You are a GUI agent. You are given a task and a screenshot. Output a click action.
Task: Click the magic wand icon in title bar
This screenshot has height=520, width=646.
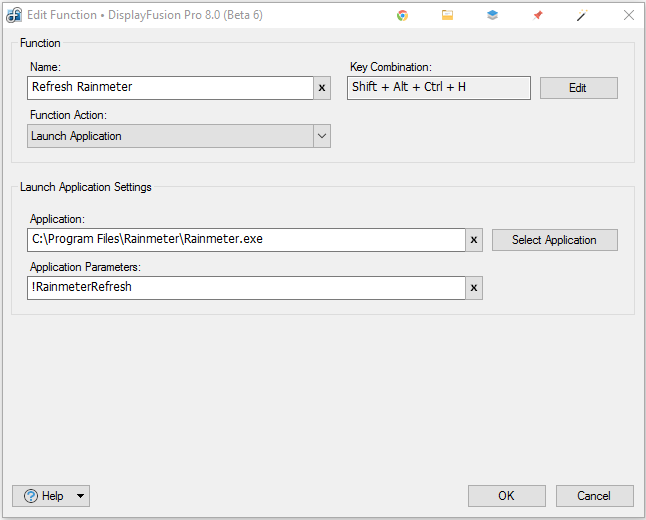pyautogui.click(x=582, y=15)
